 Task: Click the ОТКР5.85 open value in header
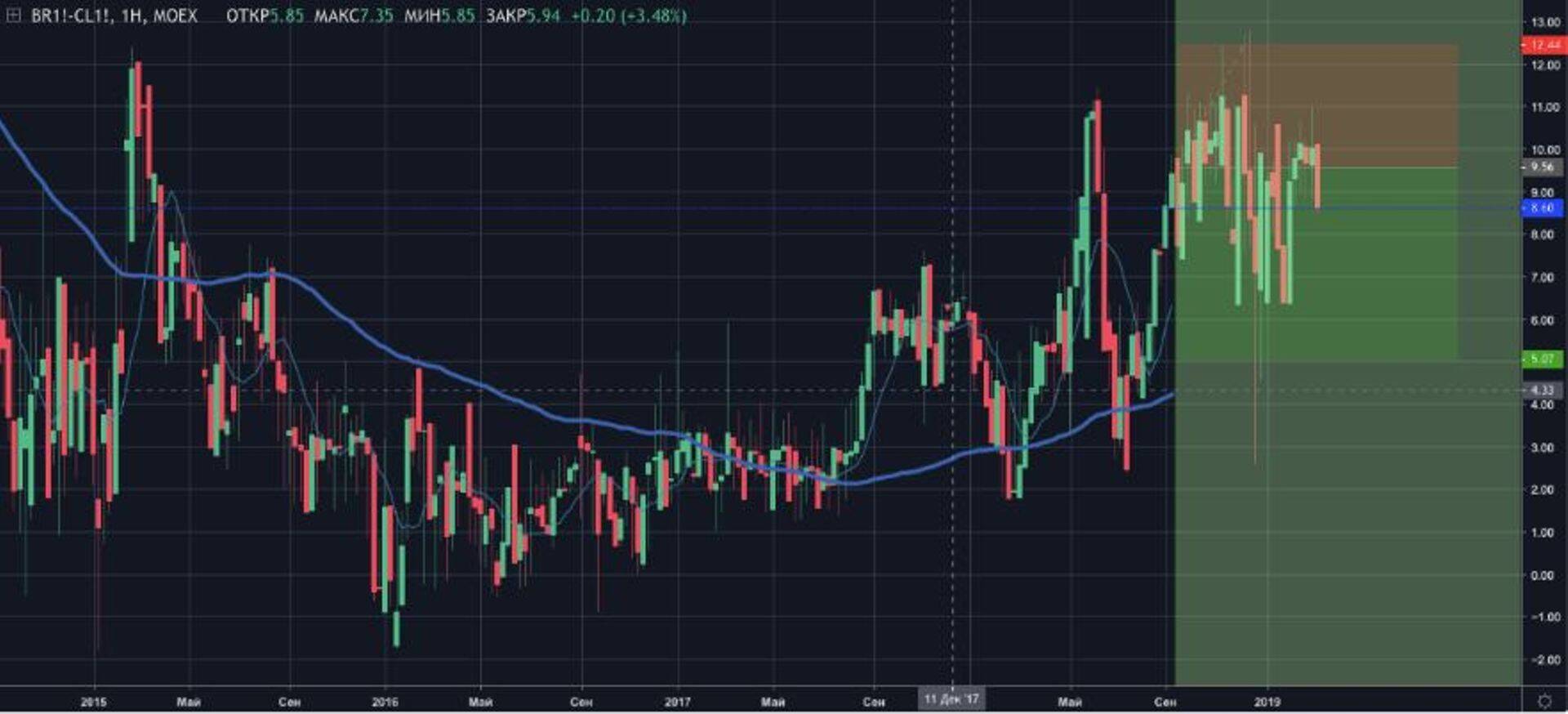(x=265, y=16)
